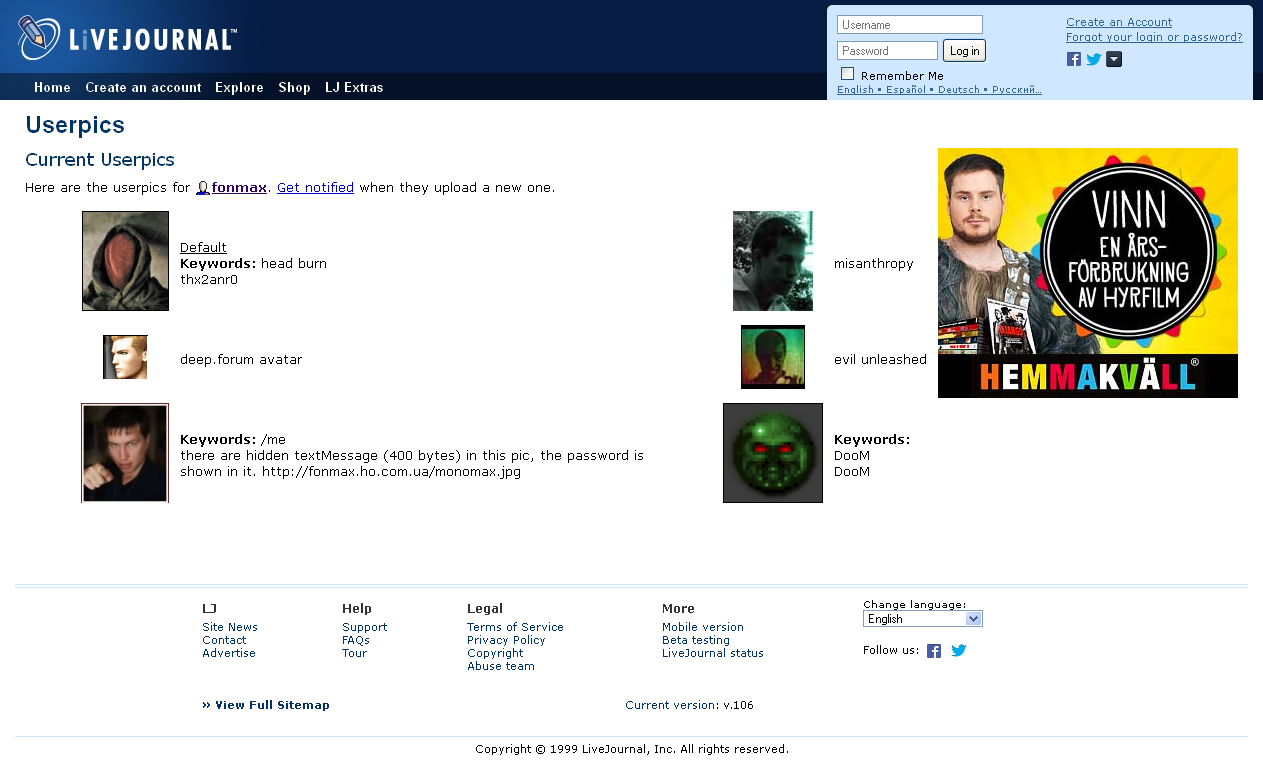This screenshot has width=1263, height=760.
Task: Open the head burn default userpic
Action: [x=125, y=261]
